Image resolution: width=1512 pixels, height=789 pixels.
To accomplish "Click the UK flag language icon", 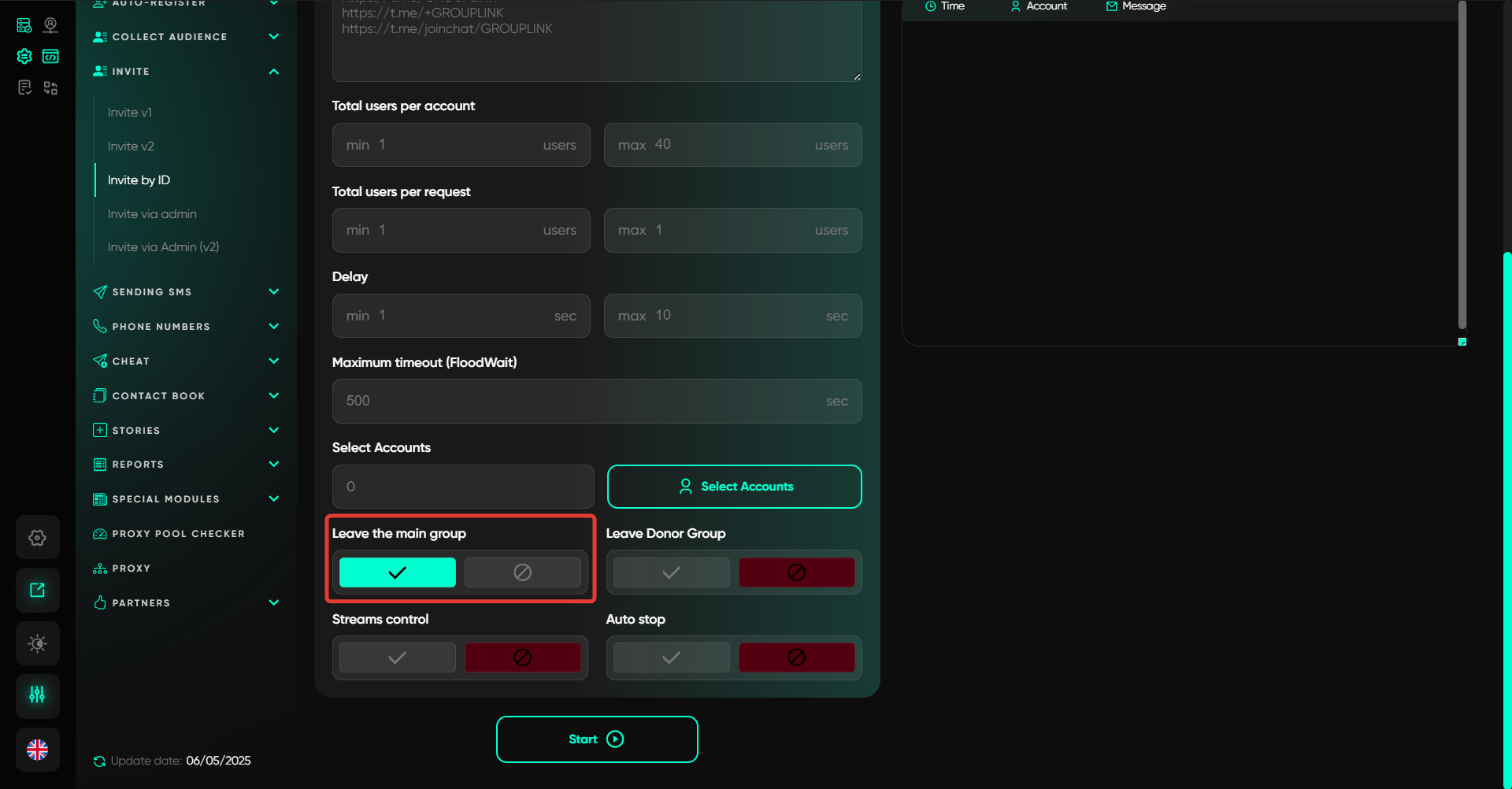I will [37, 750].
